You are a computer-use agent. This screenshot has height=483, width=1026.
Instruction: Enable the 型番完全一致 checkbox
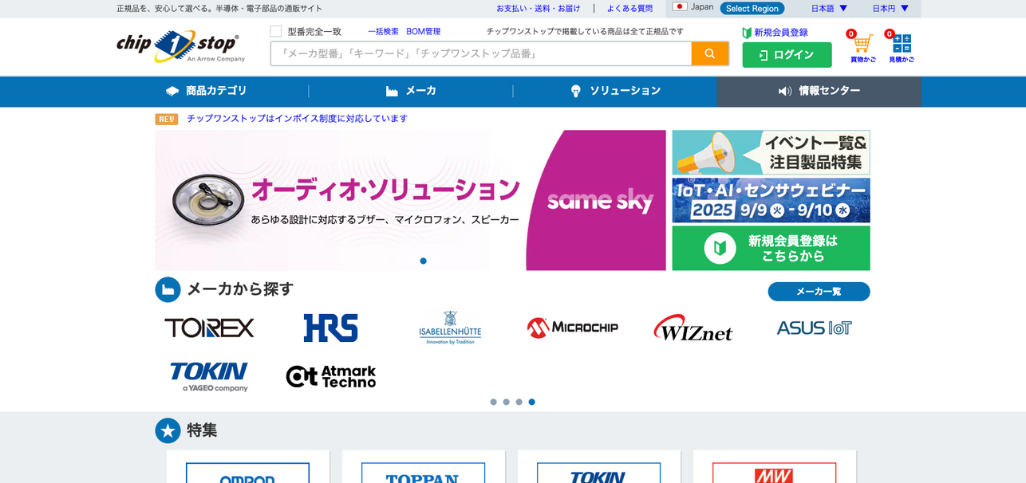coord(276,32)
